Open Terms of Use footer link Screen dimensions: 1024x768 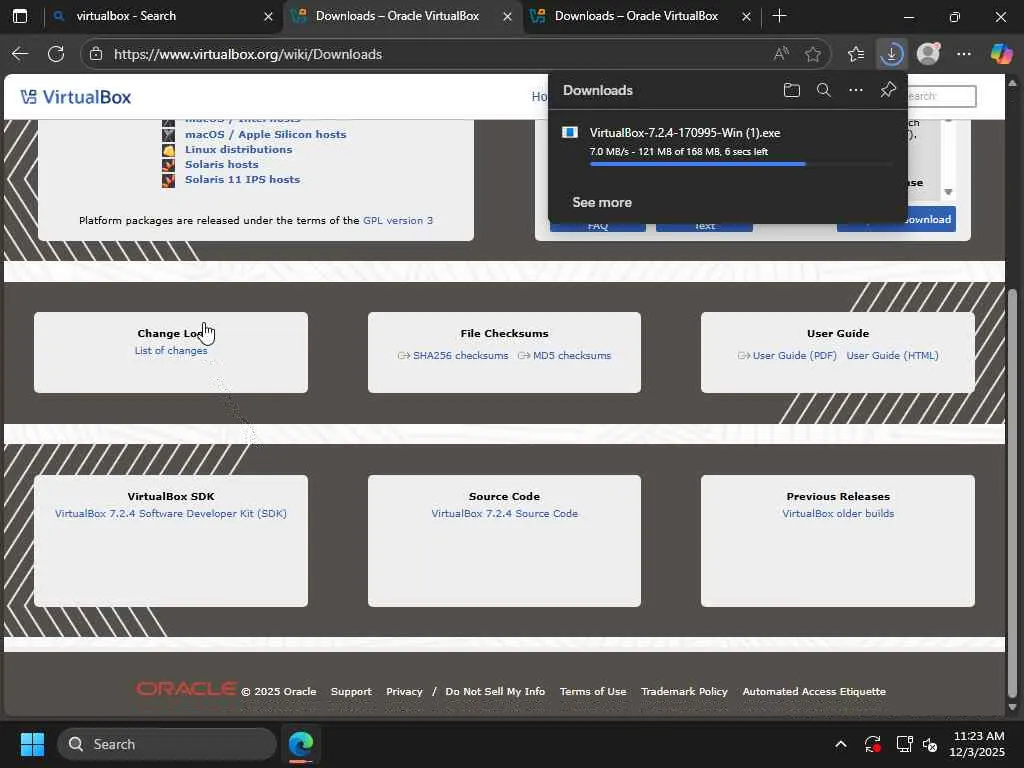click(592, 692)
